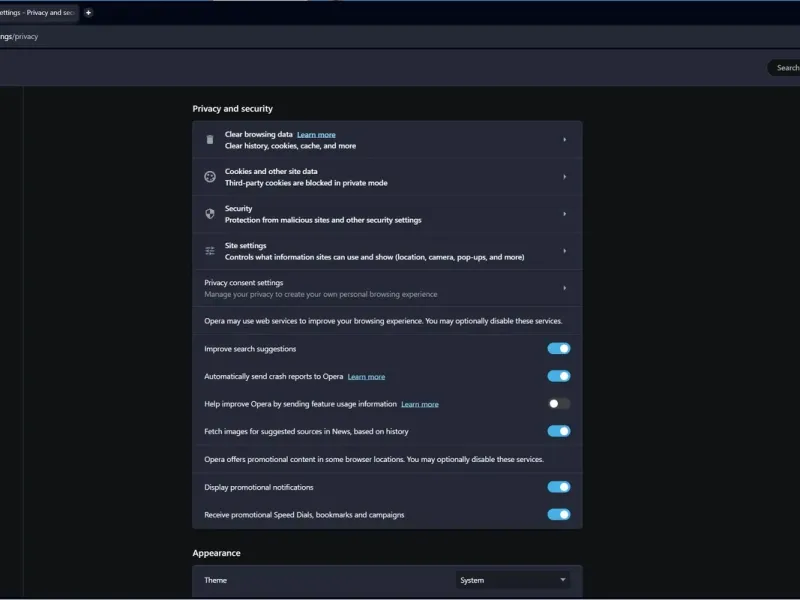This screenshot has height=600, width=800.
Task: Click the Theme label
Action: 215,580
